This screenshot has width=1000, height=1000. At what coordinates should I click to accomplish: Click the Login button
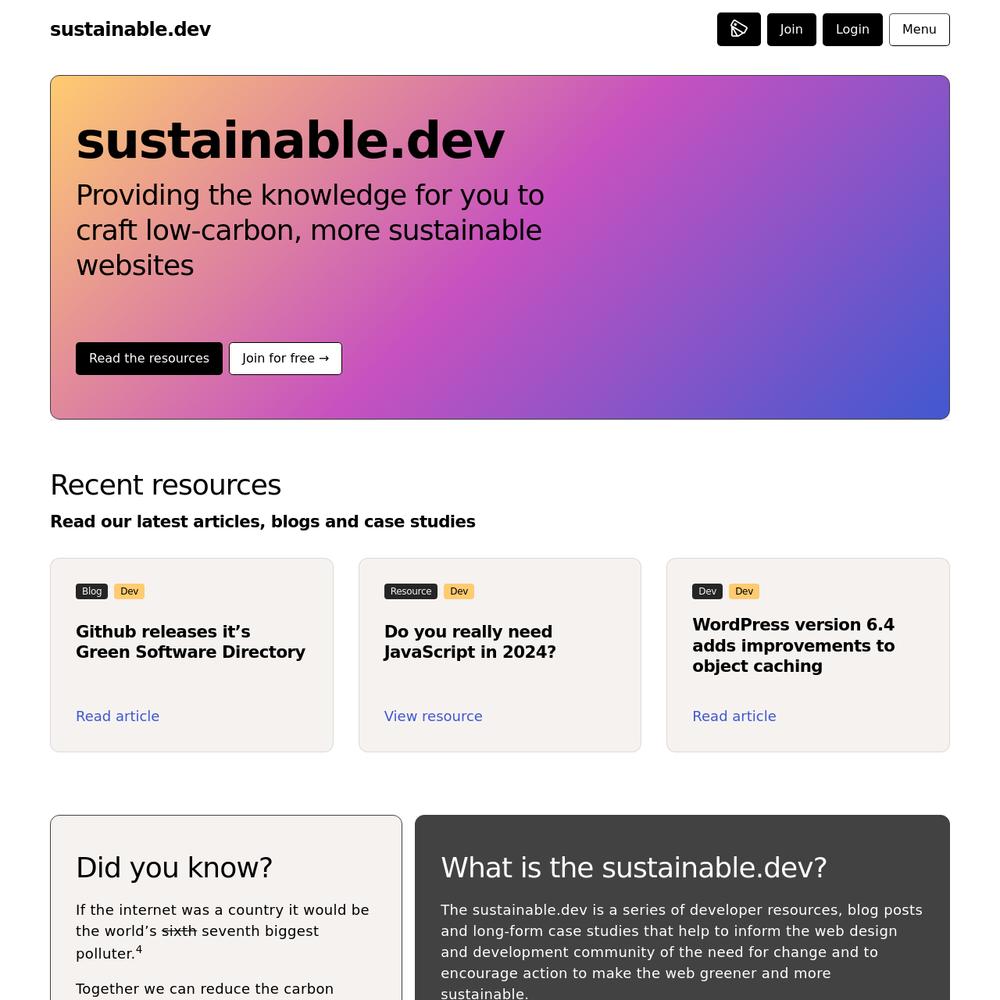[x=852, y=29]
